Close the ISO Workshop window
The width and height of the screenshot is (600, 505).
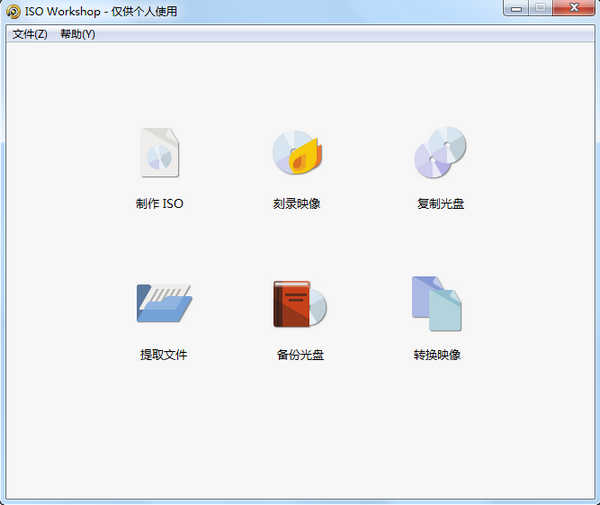574,8
